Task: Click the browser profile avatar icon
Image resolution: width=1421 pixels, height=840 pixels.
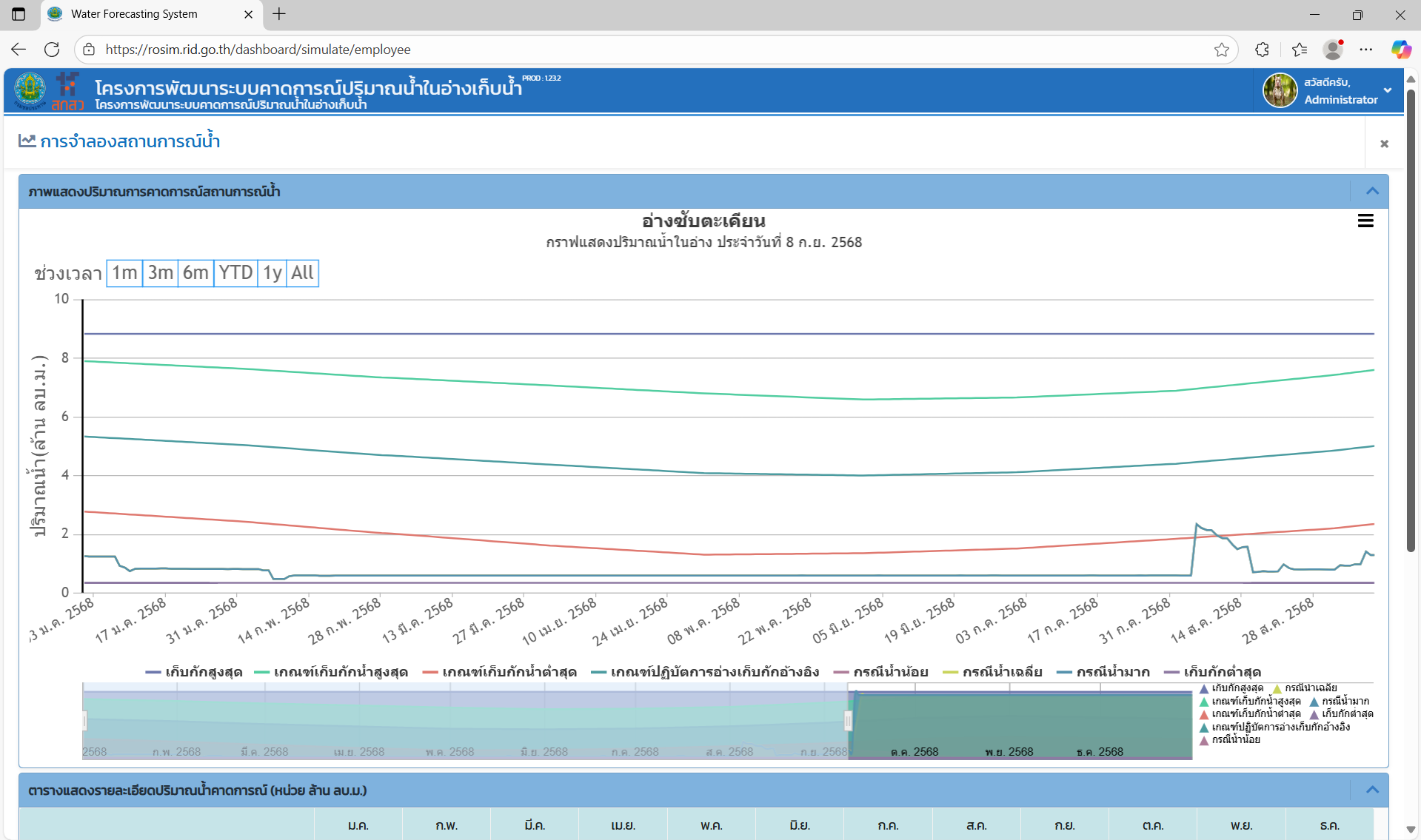Action: click(1333, 50)
